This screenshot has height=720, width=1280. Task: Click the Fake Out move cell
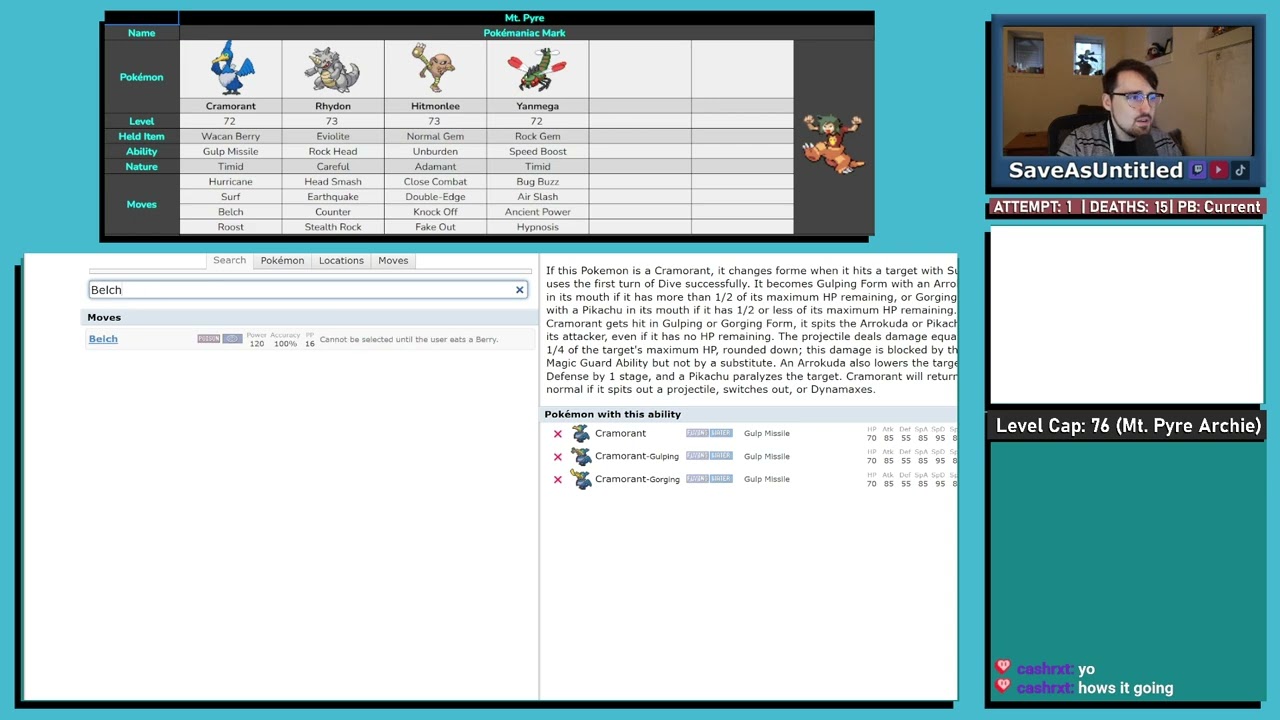(x=435, y=227)
